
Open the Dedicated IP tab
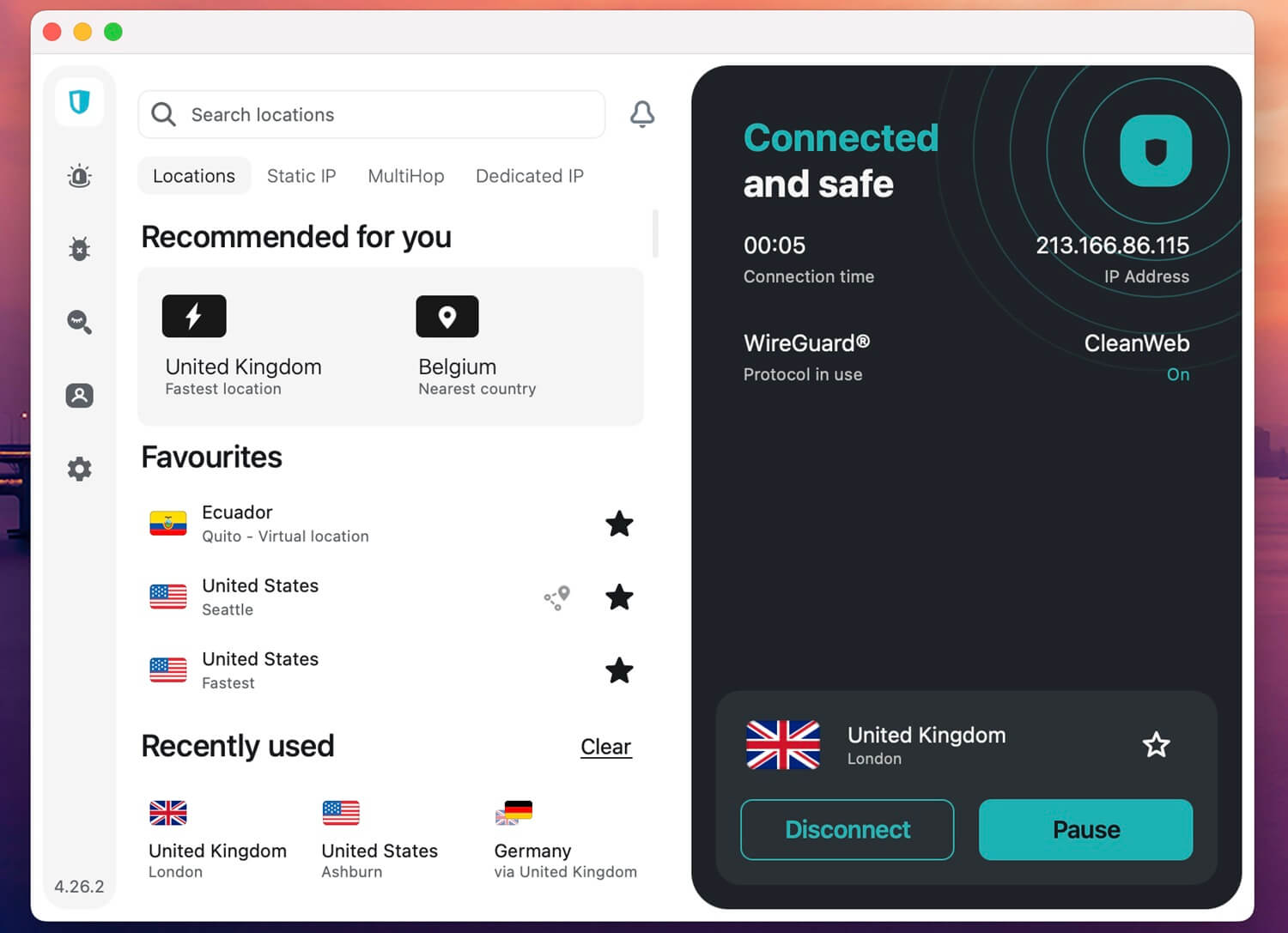pos(529,176)
